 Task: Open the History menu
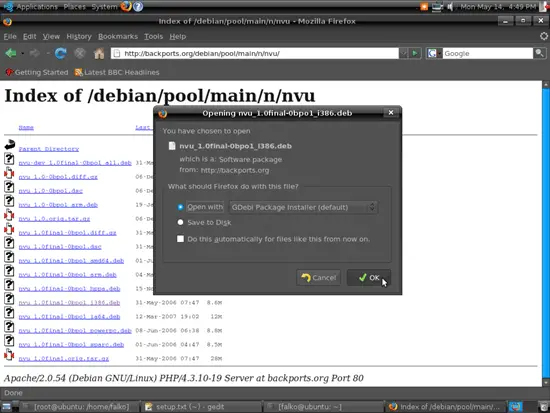click(79, 36)
